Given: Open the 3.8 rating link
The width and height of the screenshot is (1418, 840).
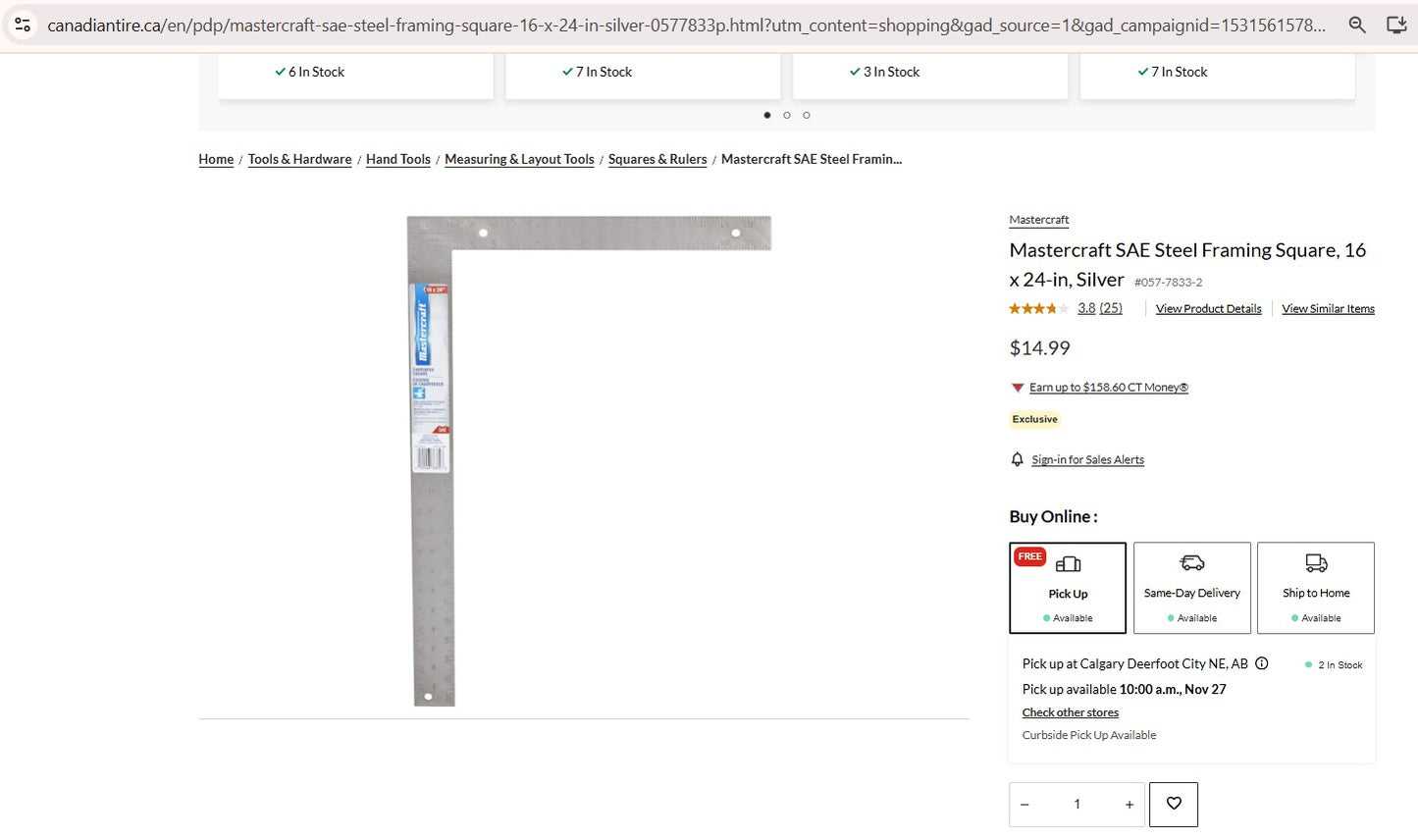Looking at the screenshot, I should tap(1086, 308).
